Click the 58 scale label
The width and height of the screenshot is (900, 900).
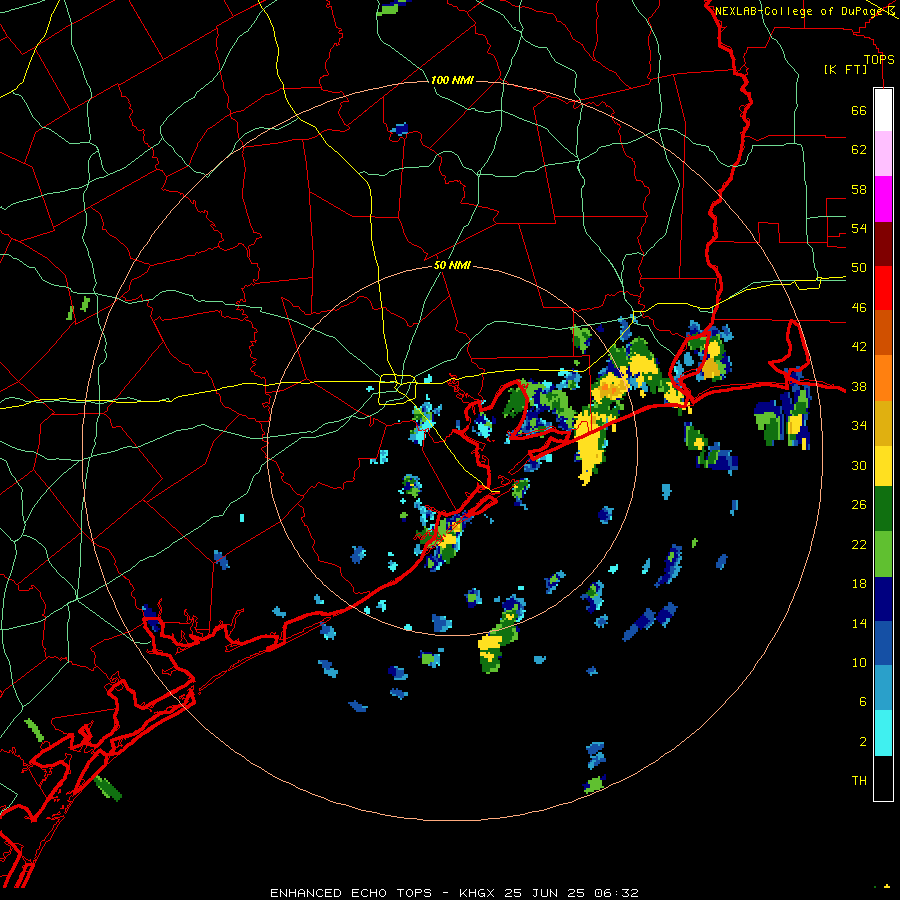tap(859, 189)
